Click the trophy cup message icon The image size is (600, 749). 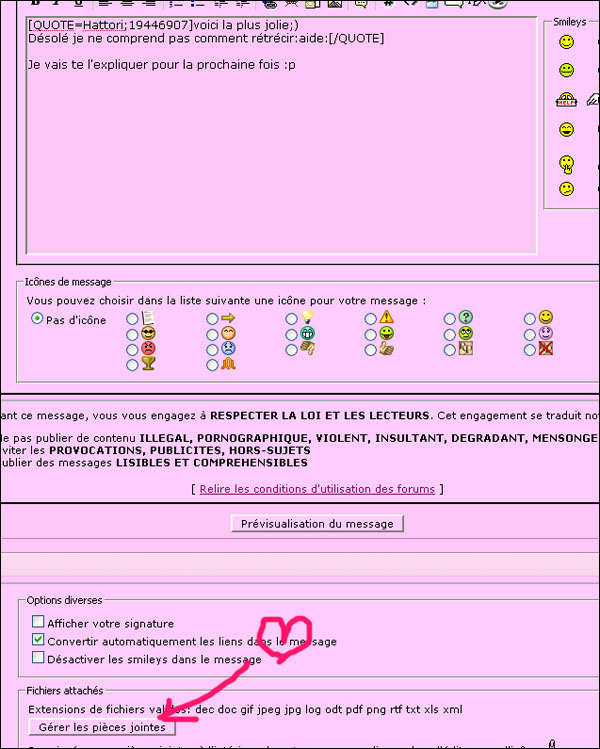point(149,364)
